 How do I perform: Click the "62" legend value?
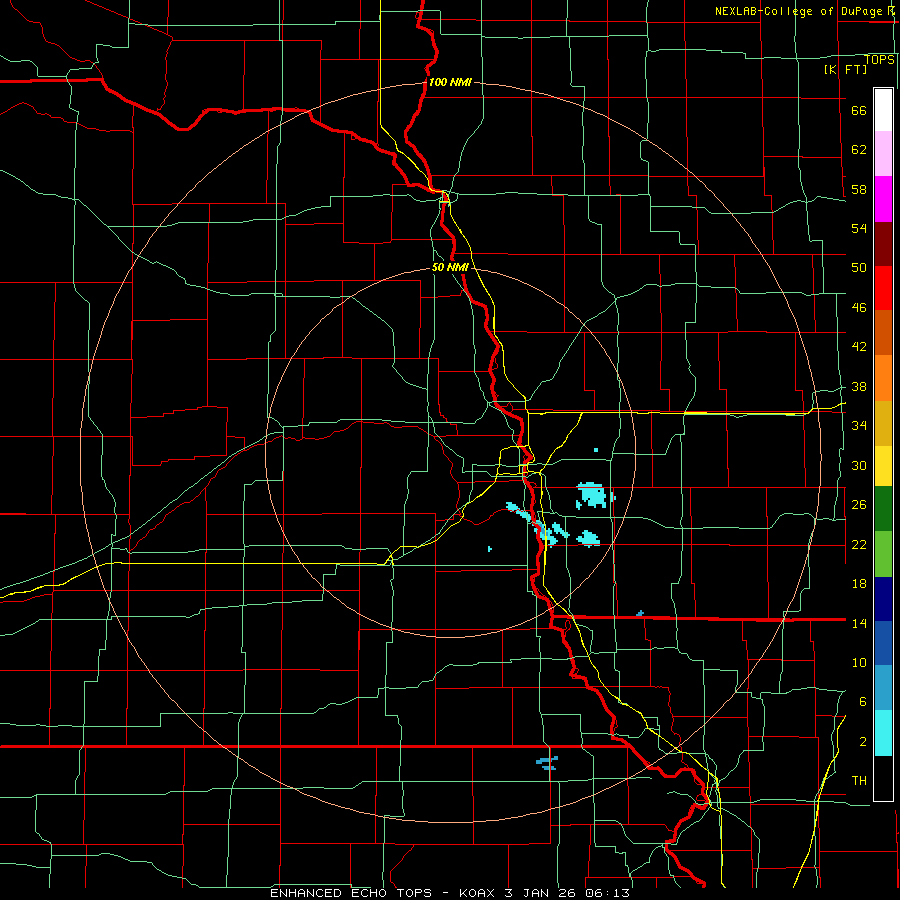859,150
